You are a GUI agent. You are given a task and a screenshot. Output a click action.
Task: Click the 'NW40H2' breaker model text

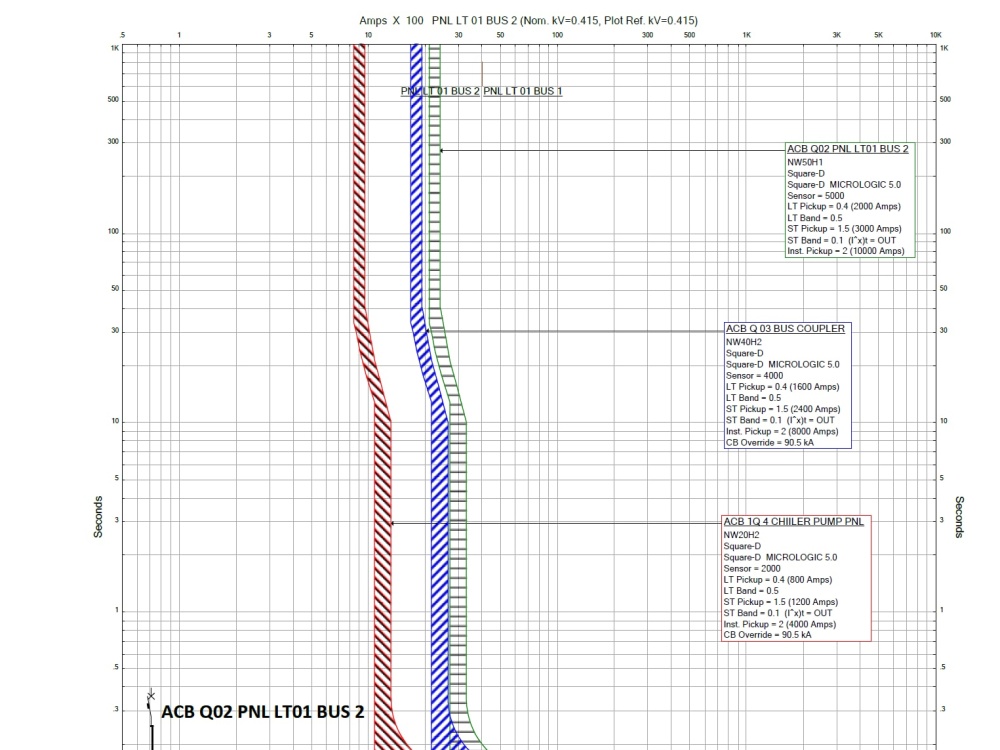[744, 342]
